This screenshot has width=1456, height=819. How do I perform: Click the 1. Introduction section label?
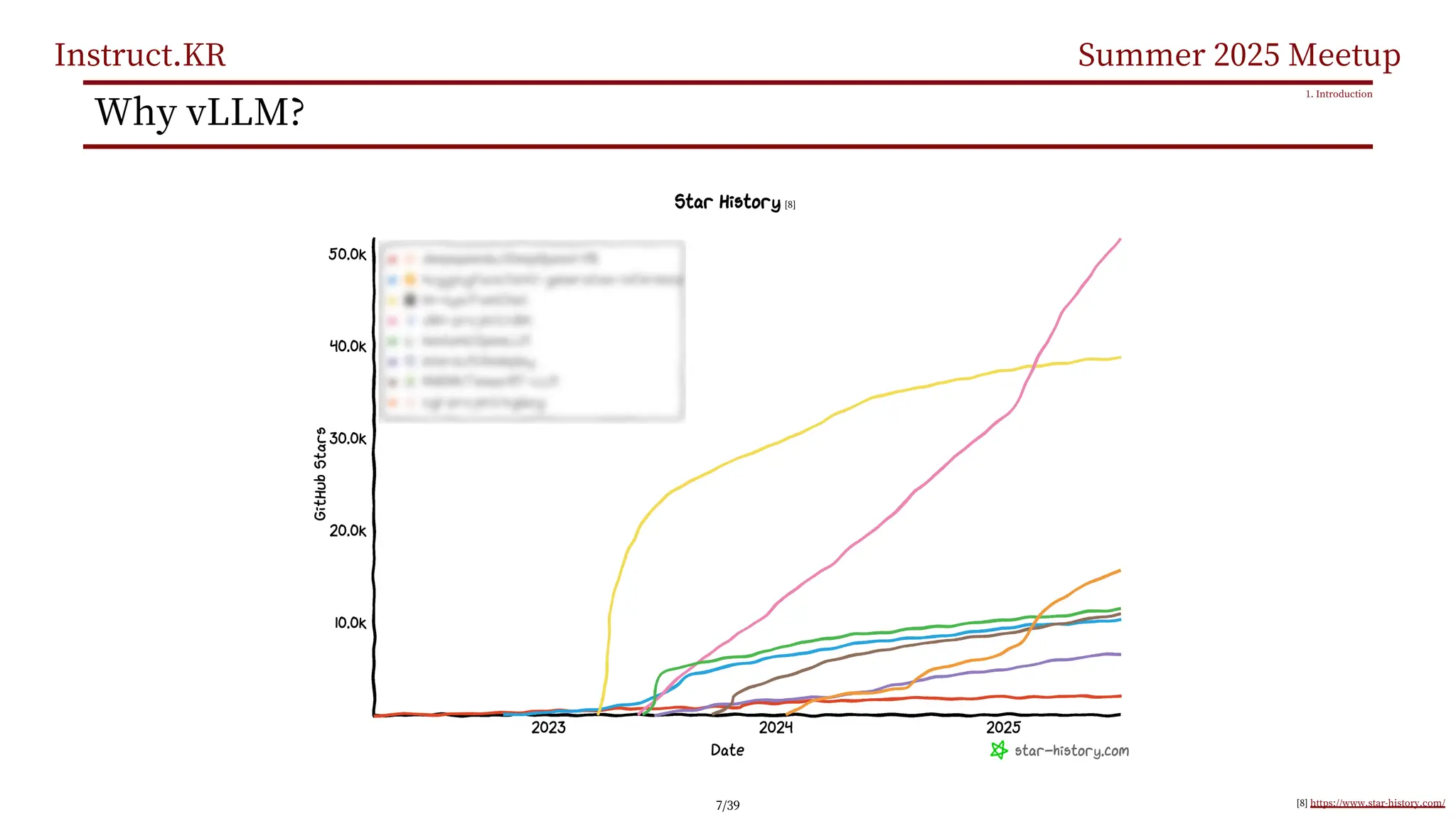(x=1338, y=94)
